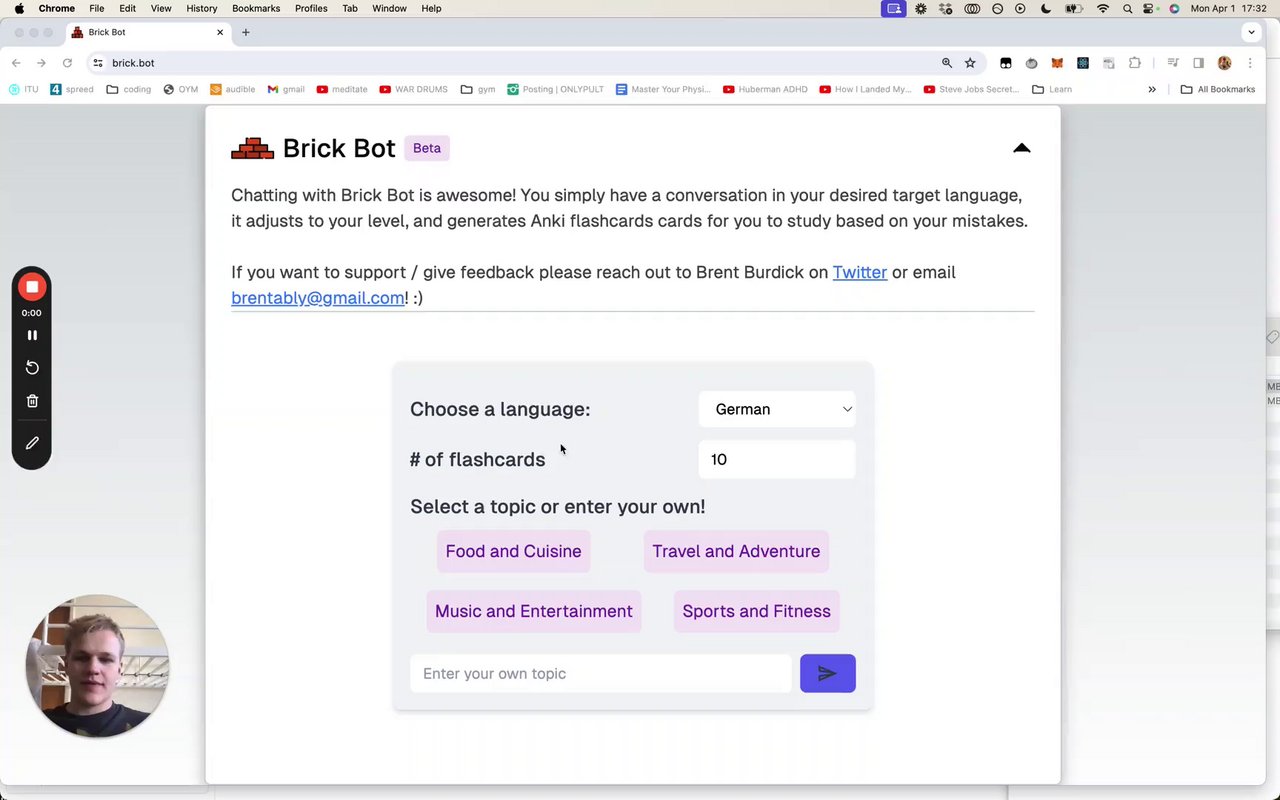The width and height of the screenshot is (1280, 800).
Task: Restart the recording
Action: pos(32,368)
